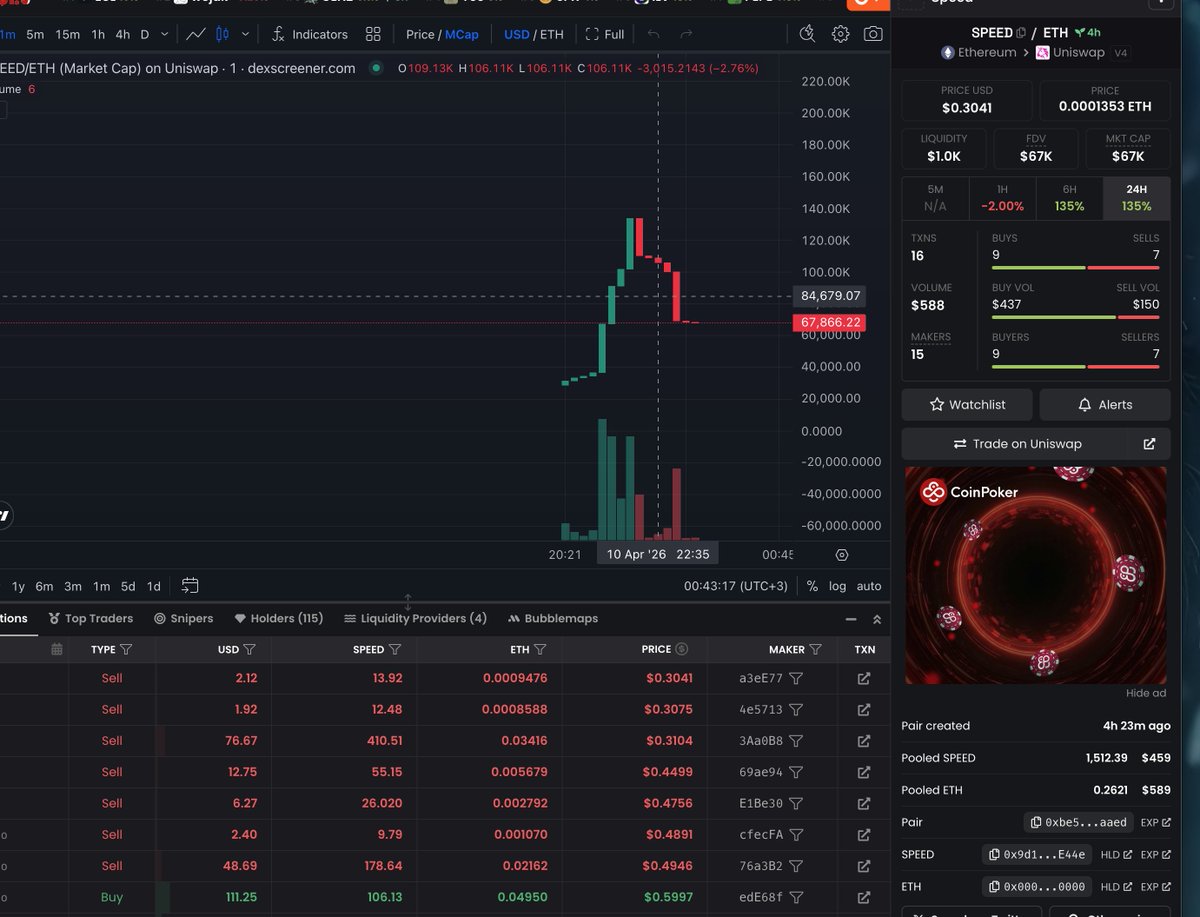Copy the Pair address 0xbe5...aaed
The image size is (1200, 917).
pos(1079,823)
